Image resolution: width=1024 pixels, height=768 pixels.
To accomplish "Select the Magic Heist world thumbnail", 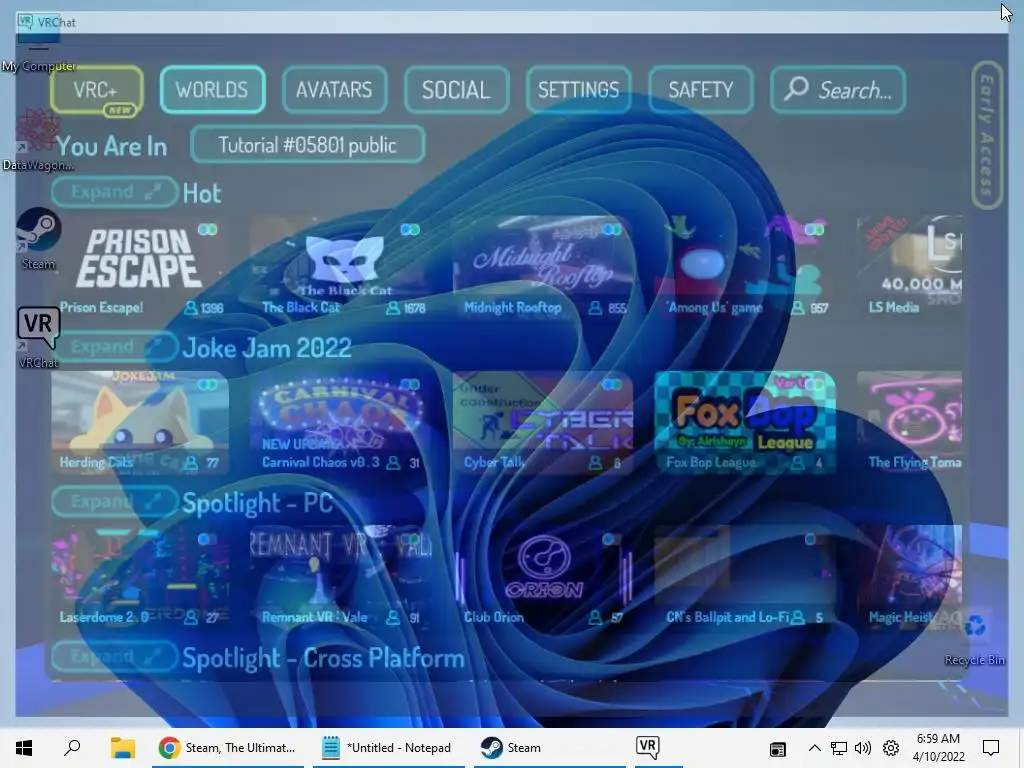I will [x=909, y=577].
